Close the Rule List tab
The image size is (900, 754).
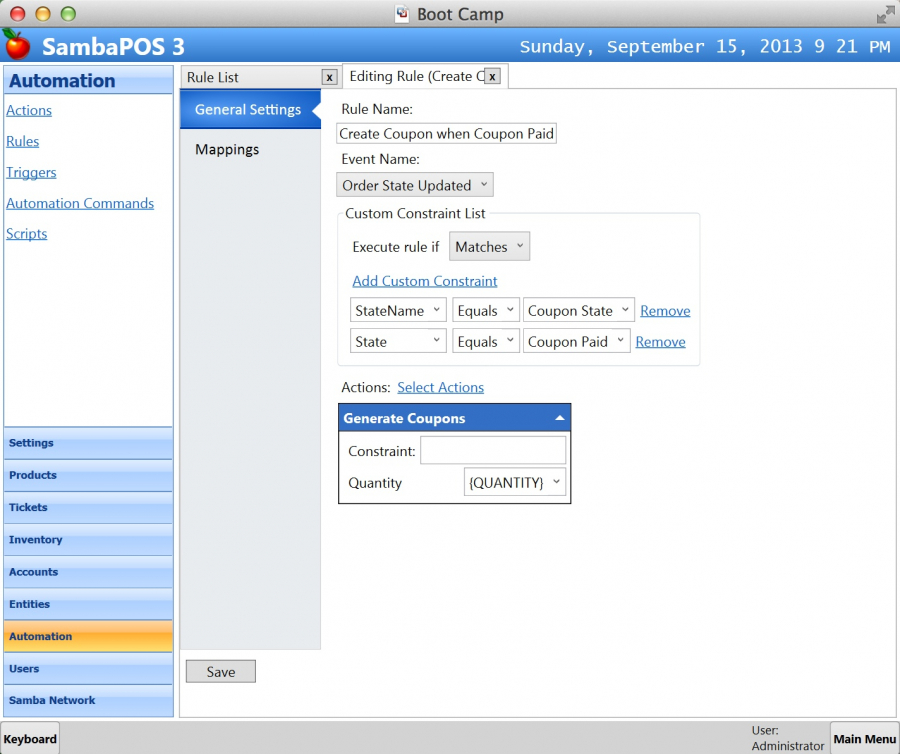(x=329, y=77)
